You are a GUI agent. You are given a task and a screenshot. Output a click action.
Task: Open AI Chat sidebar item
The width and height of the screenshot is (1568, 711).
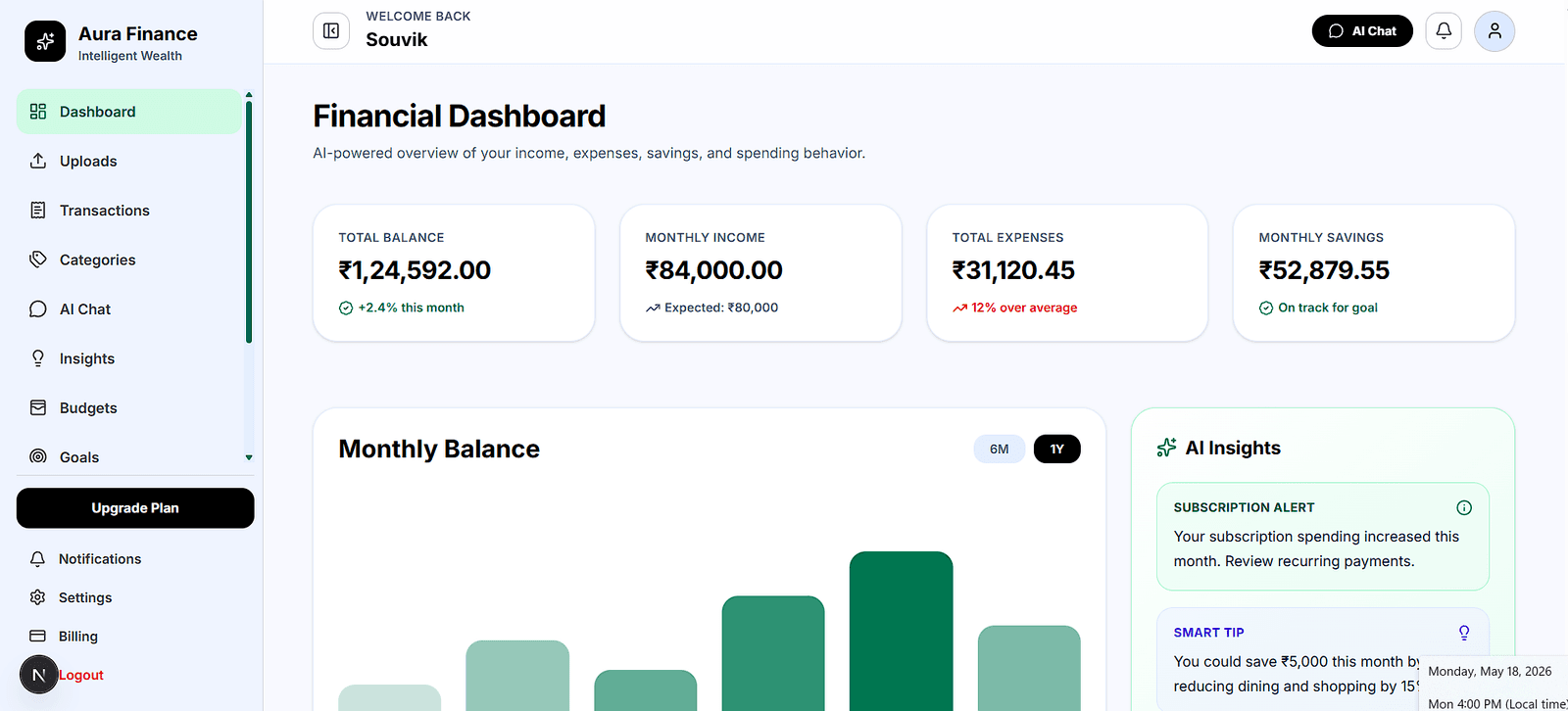[129, 309]
